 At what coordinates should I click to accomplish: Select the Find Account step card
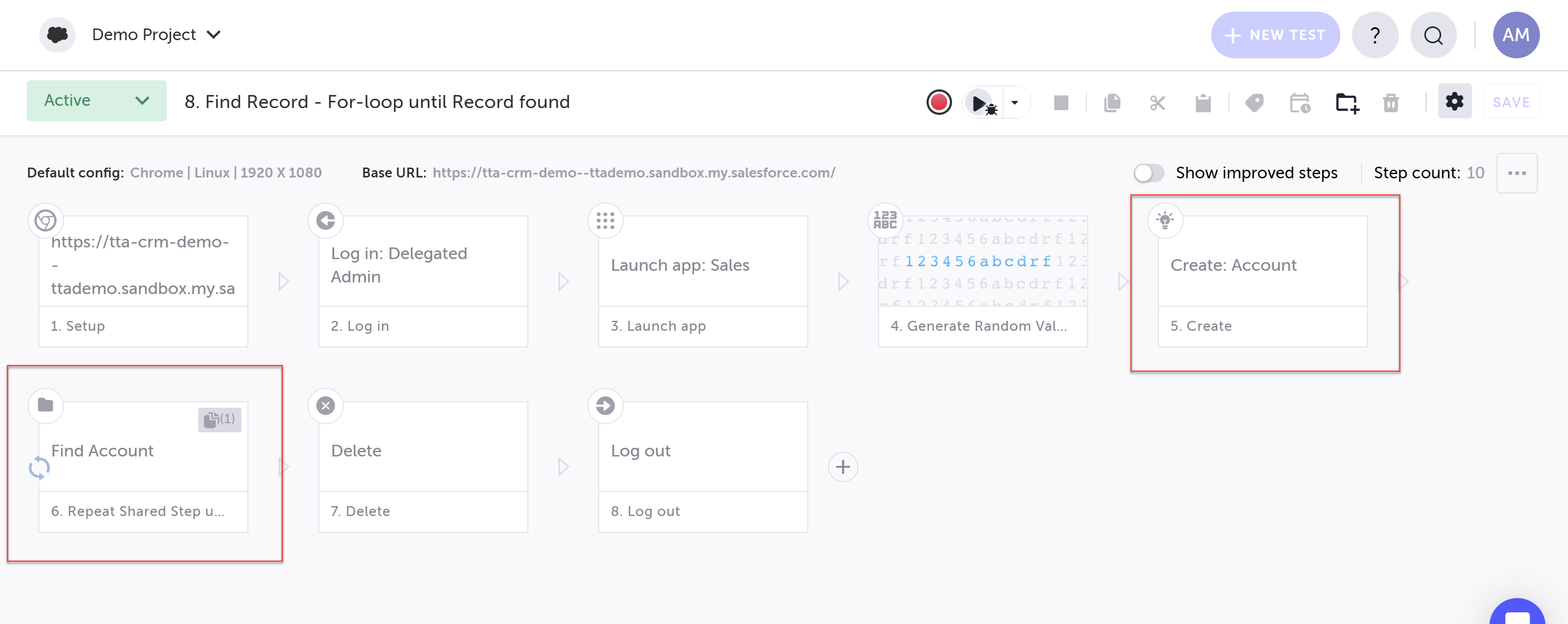pyautogui.click(x=143, y=450)
